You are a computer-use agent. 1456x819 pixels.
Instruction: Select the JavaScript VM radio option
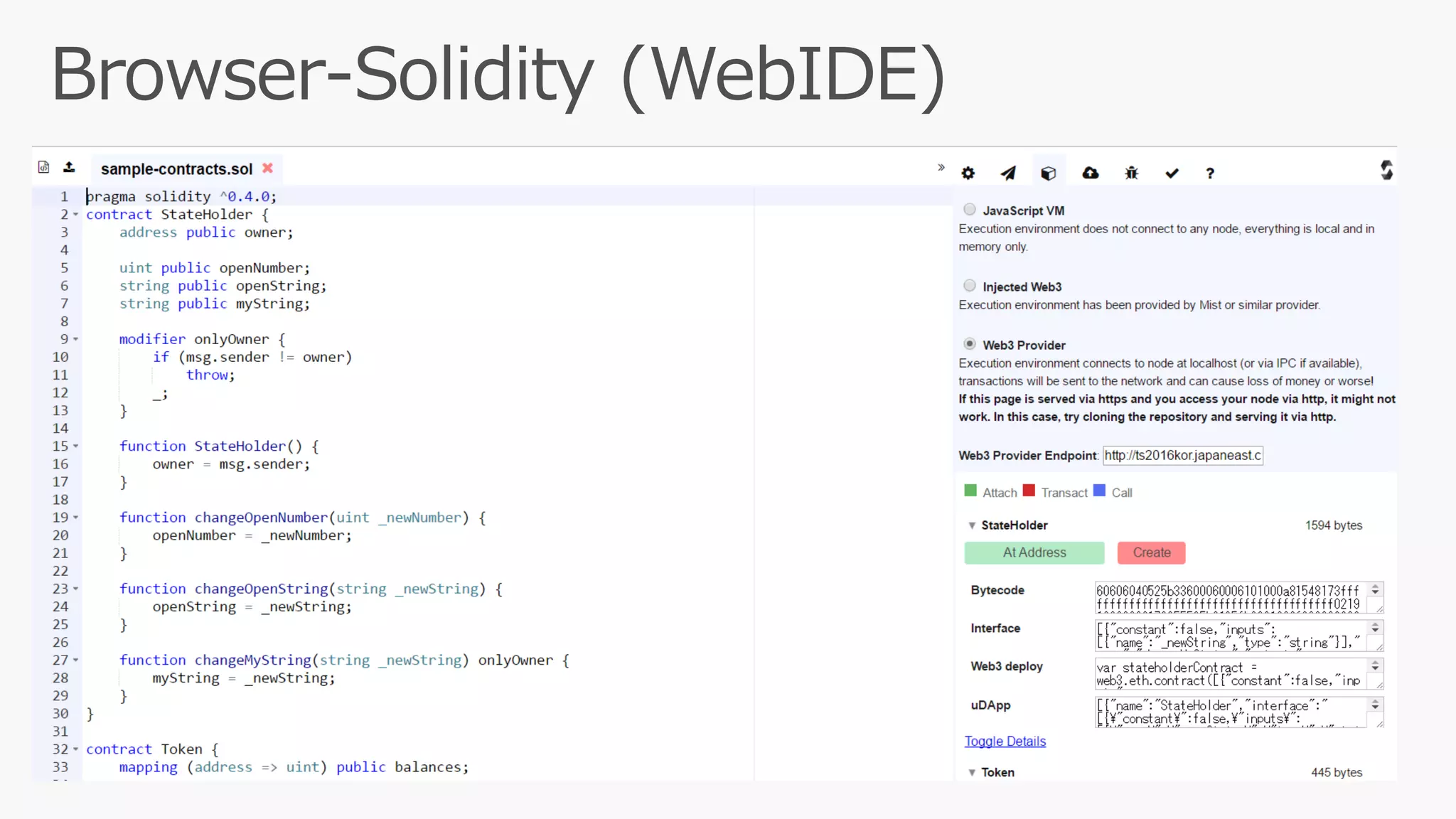970,209
